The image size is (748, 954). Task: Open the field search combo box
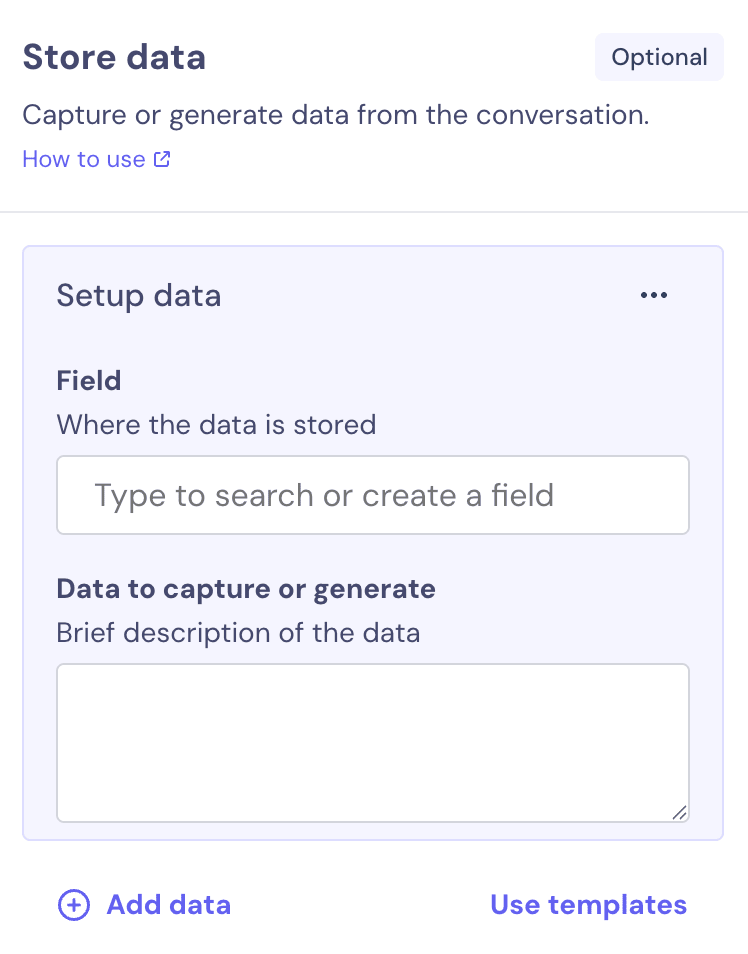coord(372,495)
